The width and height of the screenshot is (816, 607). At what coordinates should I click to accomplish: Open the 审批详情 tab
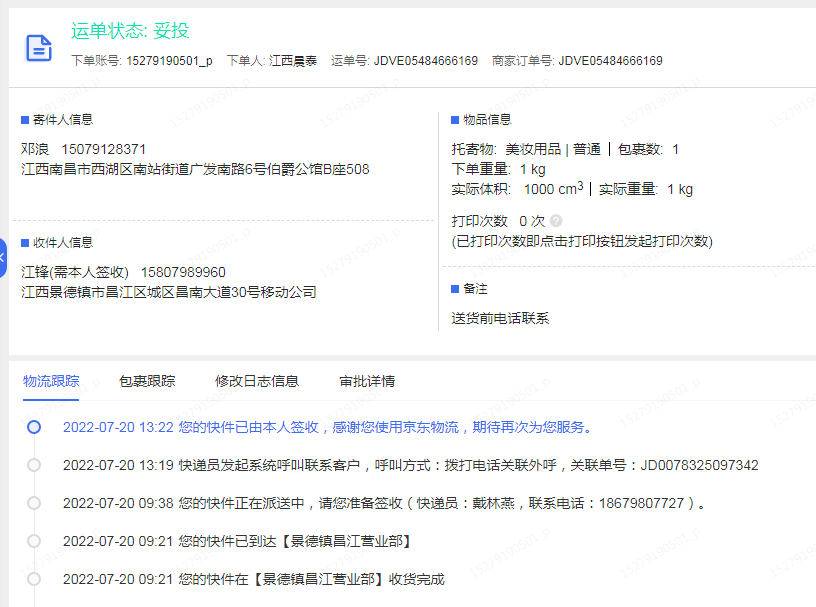(367, 381)
